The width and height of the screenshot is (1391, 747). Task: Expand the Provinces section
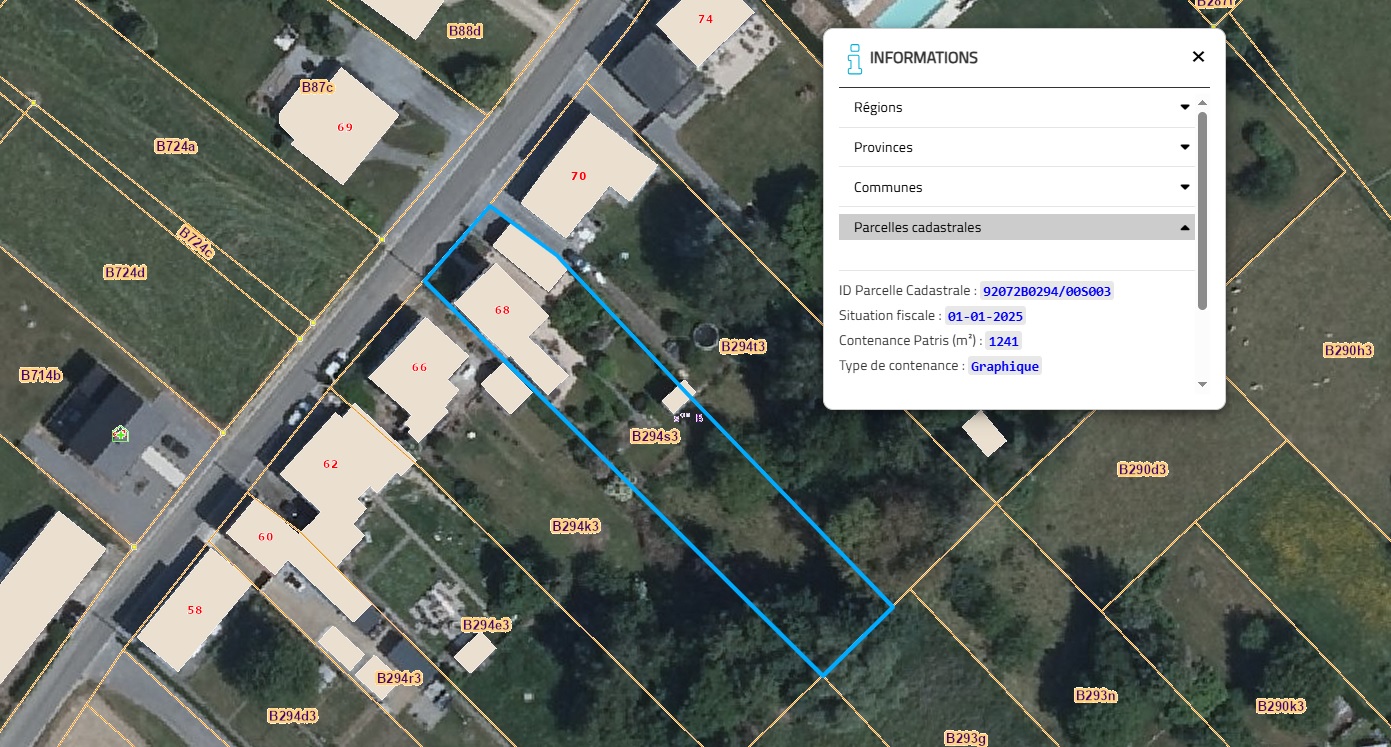pos(1016,147)
